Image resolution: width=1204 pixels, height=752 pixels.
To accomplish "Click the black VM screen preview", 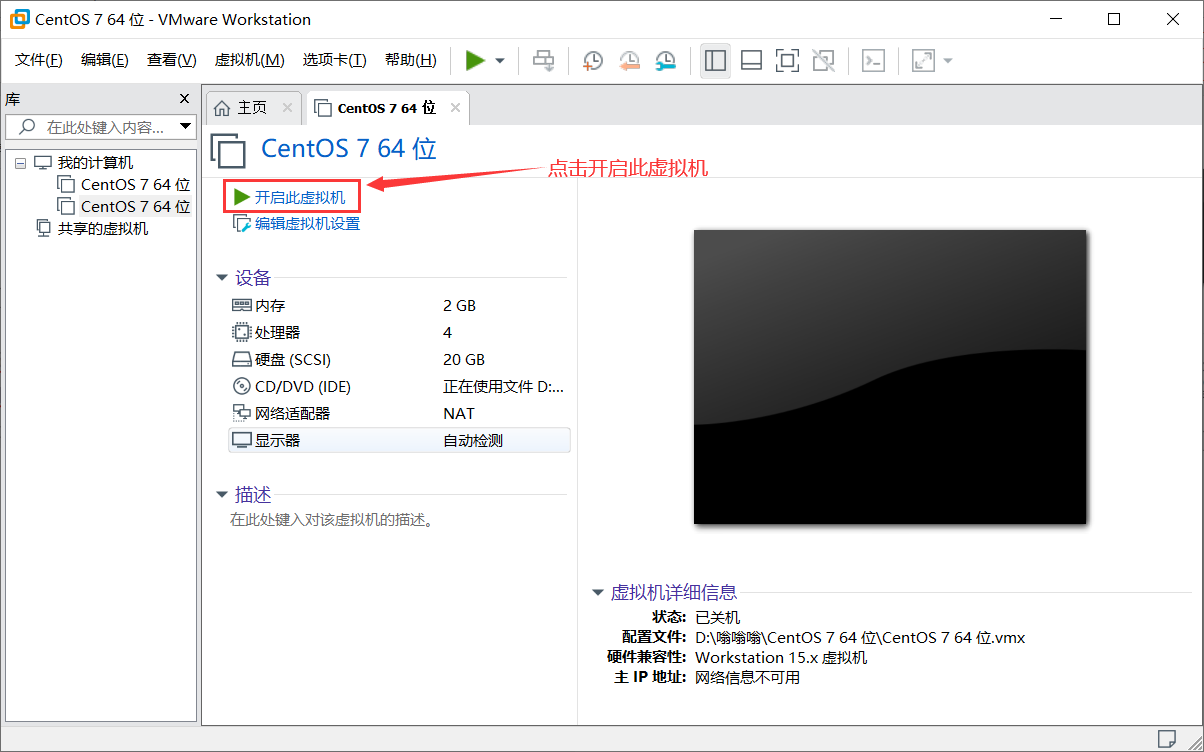I will coord(890,377).
